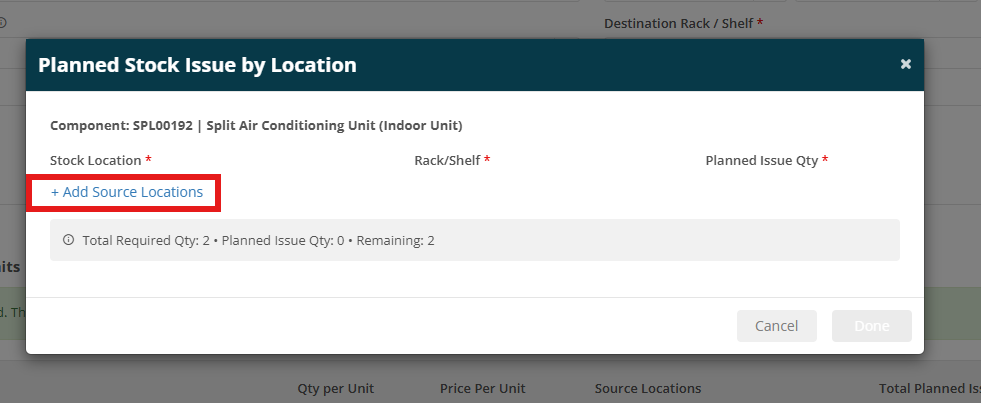Click Source Locations column header behind dialog

coord(648,389)
